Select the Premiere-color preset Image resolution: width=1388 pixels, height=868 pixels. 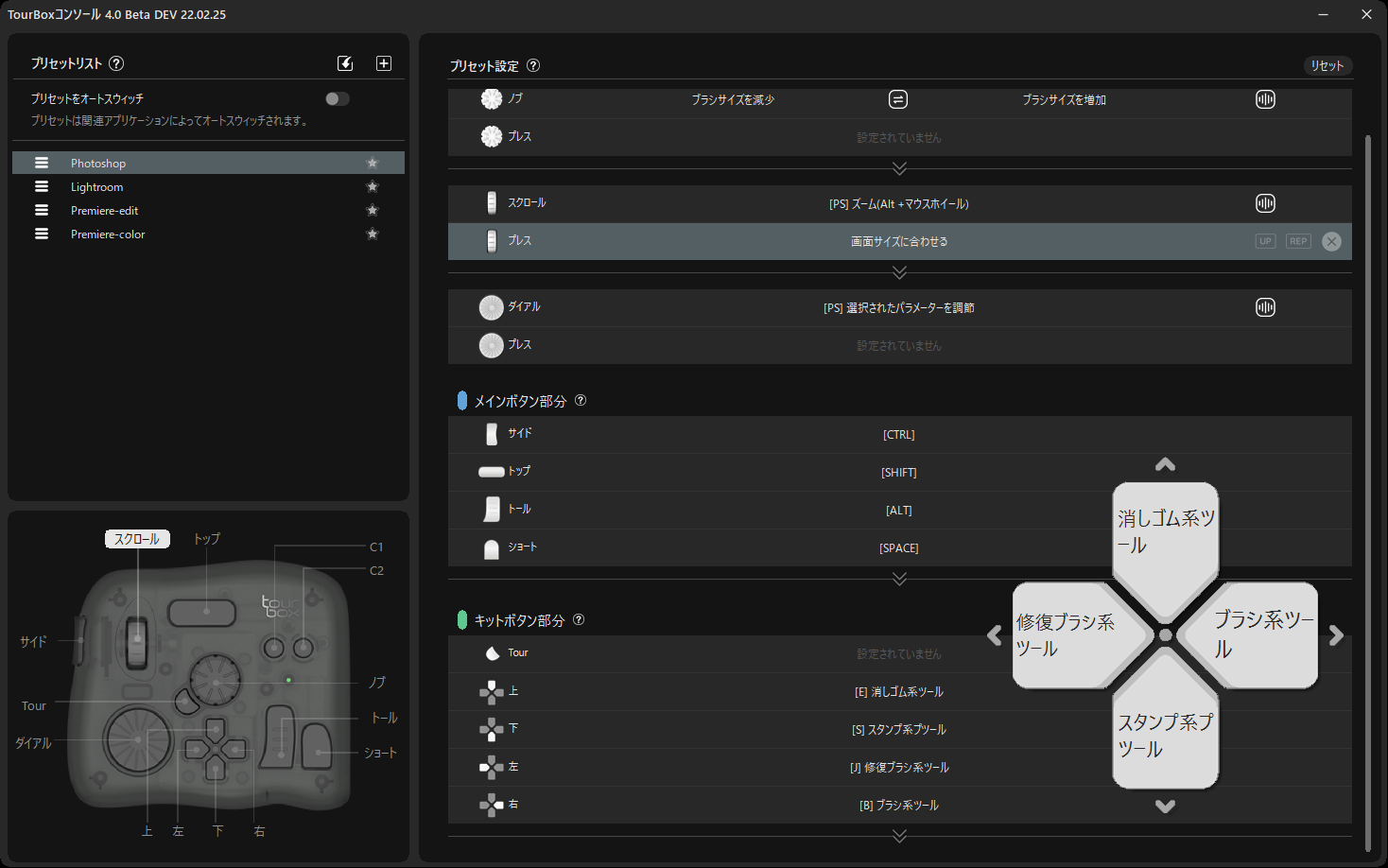pyautogui.click(x=208, y=234)
